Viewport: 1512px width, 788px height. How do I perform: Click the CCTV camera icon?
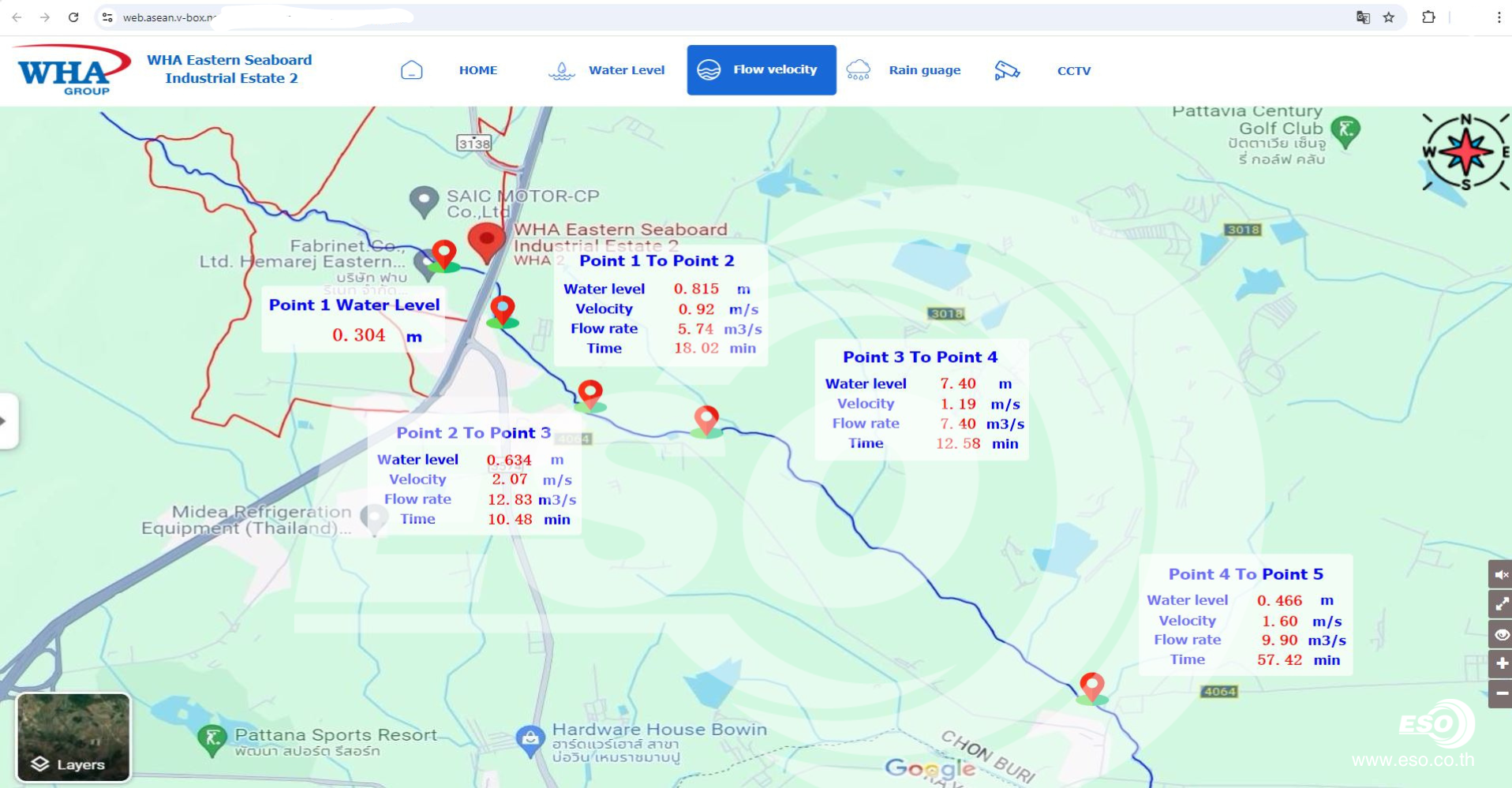1006,70
